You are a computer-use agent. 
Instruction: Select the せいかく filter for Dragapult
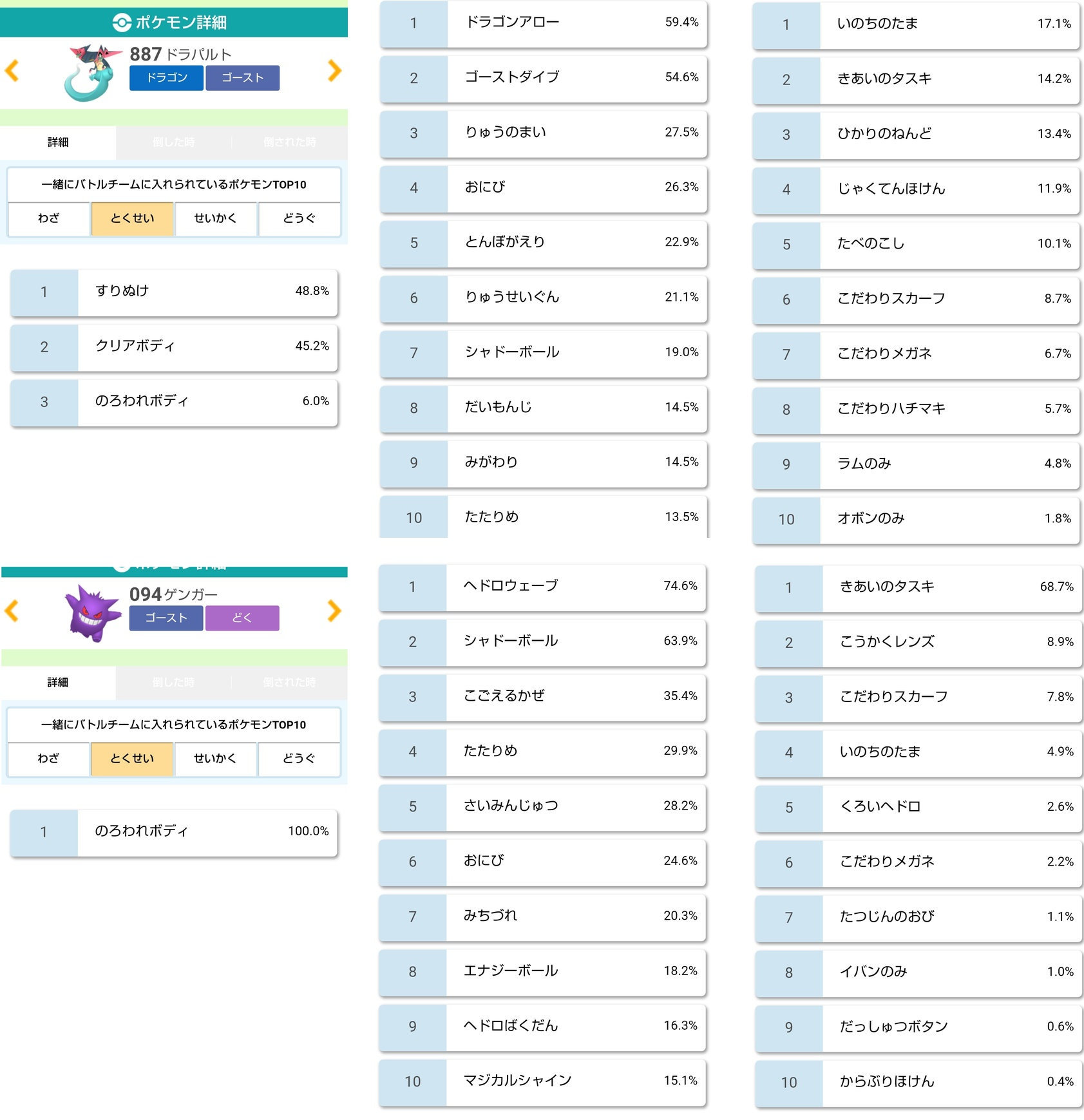[215, 218]
